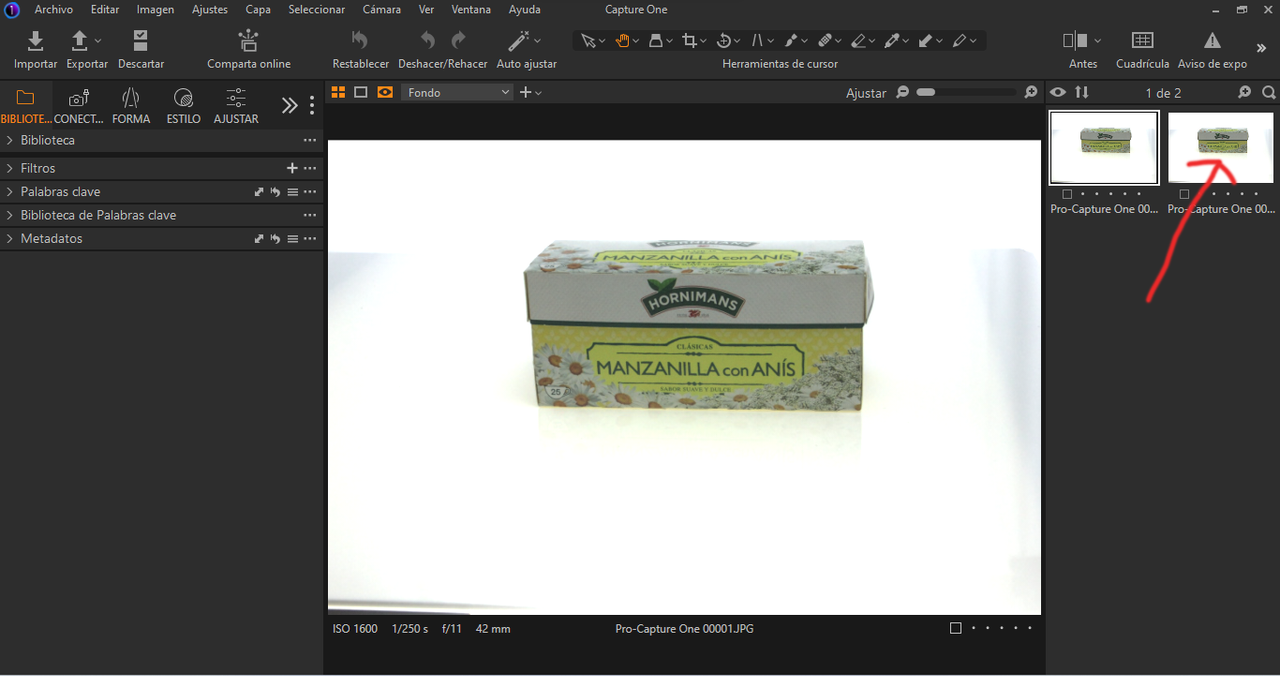Select the Select pointer cursor tool

(x=589, y=41)
